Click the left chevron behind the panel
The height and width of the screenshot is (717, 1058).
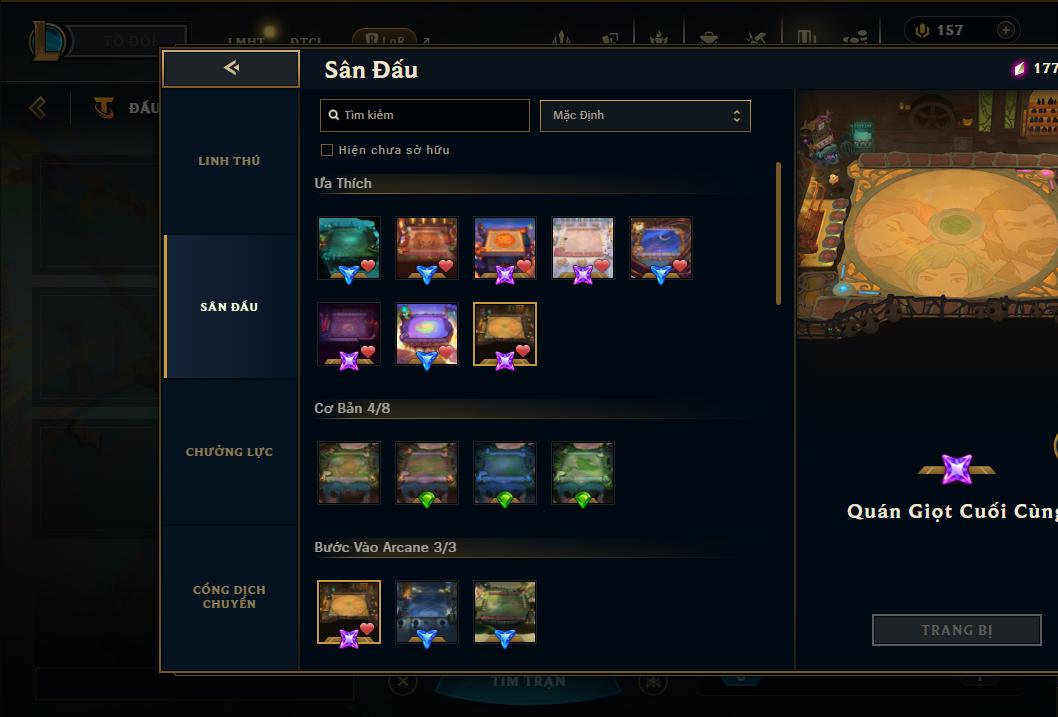(x=38, y=107)
